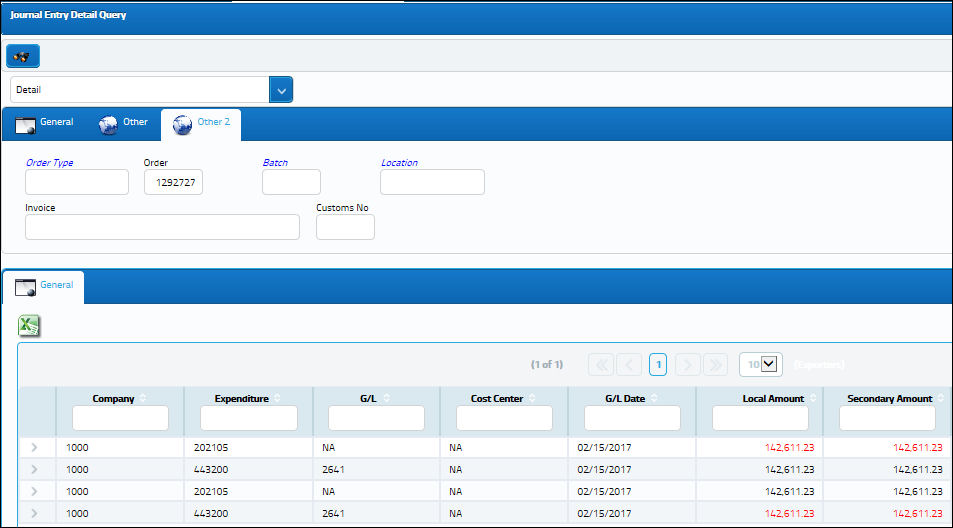Screen dimensions: 953x528
Task: Open the Order Type lookup link
Action: 49,162
